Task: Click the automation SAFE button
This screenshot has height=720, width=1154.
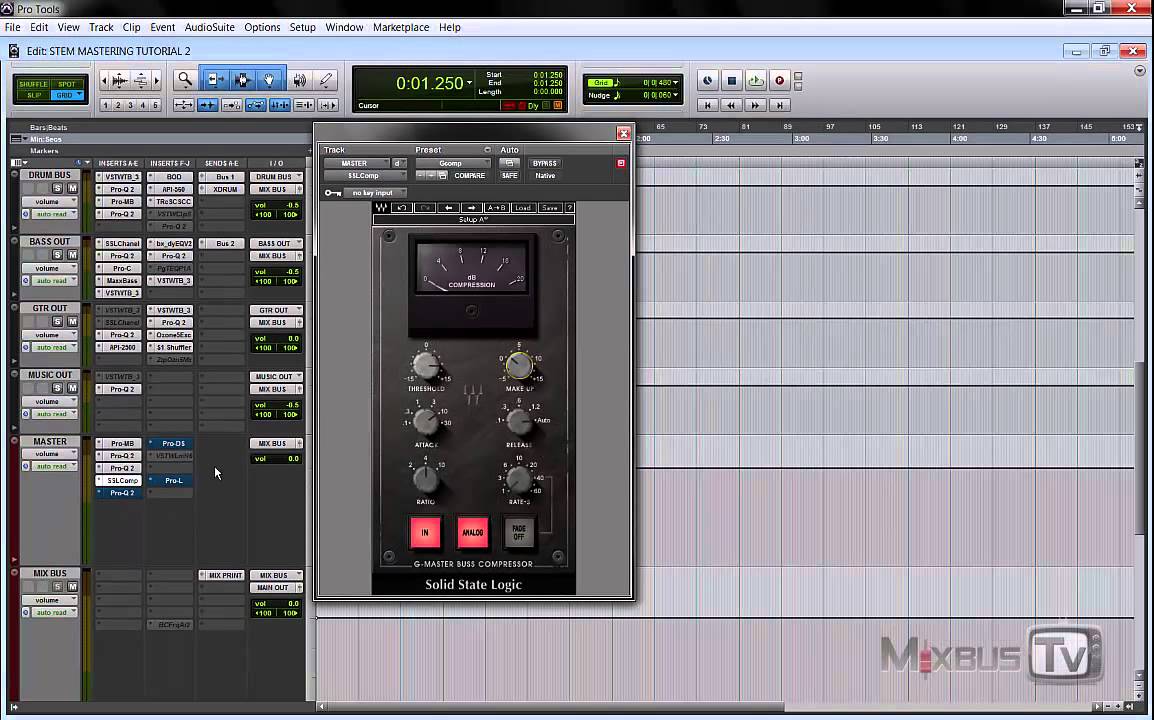Action: click(x=509, y=176)
